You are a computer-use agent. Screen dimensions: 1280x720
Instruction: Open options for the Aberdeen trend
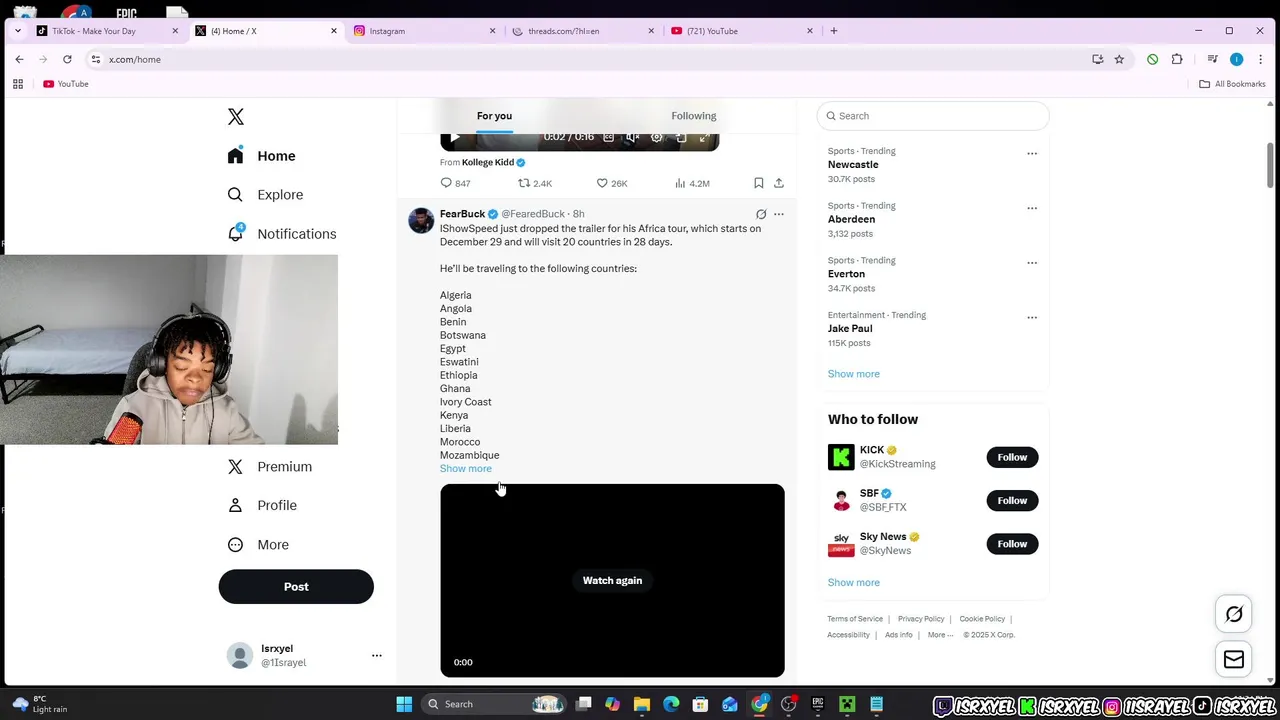pyautogui.click(x=1032, y=208)
